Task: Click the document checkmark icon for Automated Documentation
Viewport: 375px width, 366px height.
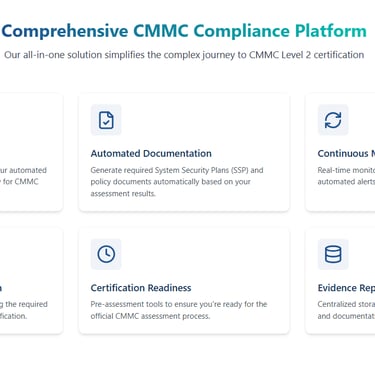Action: click(x=106, y=120)
